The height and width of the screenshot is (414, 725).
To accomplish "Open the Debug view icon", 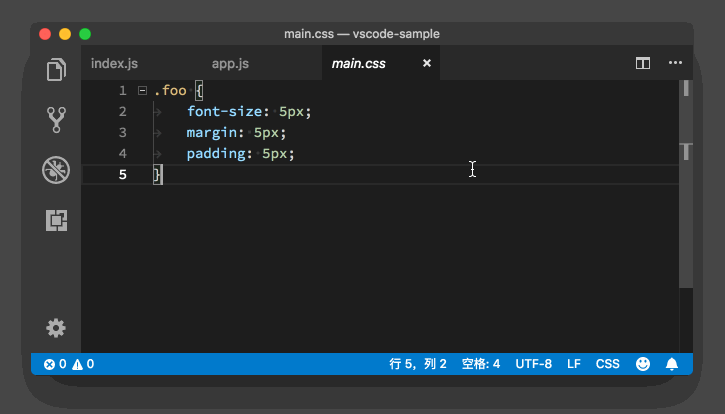I will click(57, 170).
